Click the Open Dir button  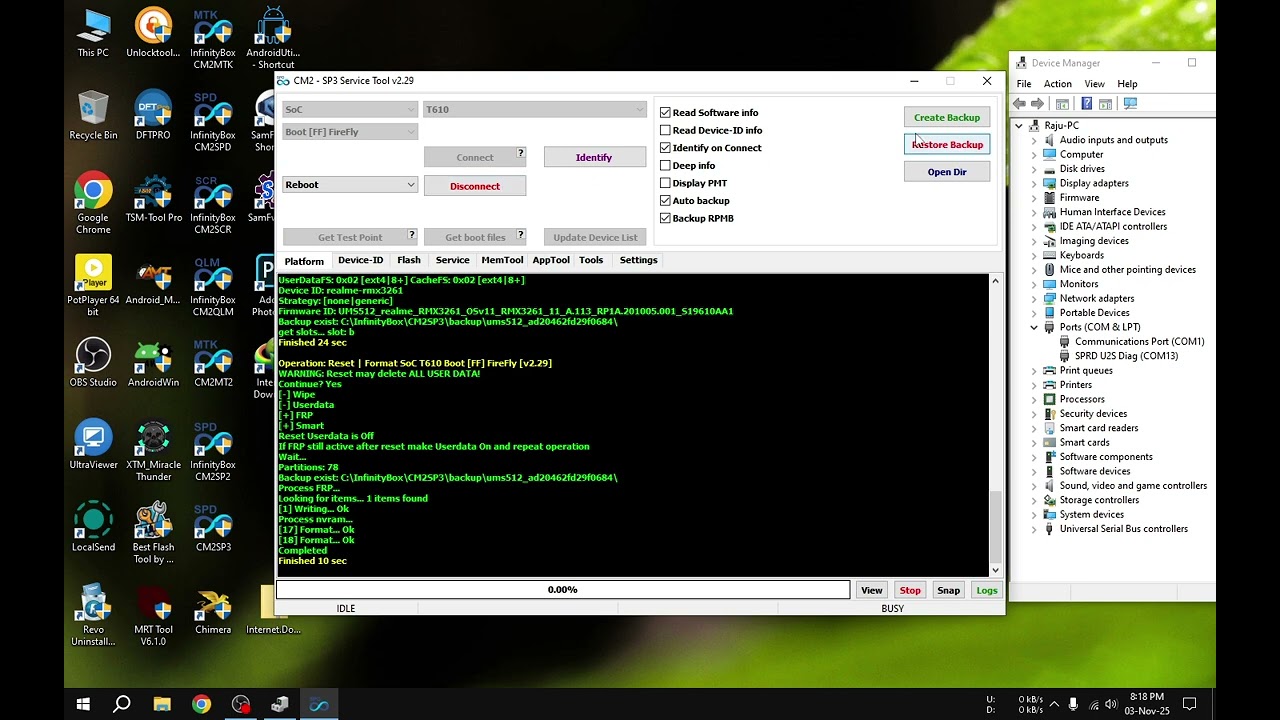947,172
